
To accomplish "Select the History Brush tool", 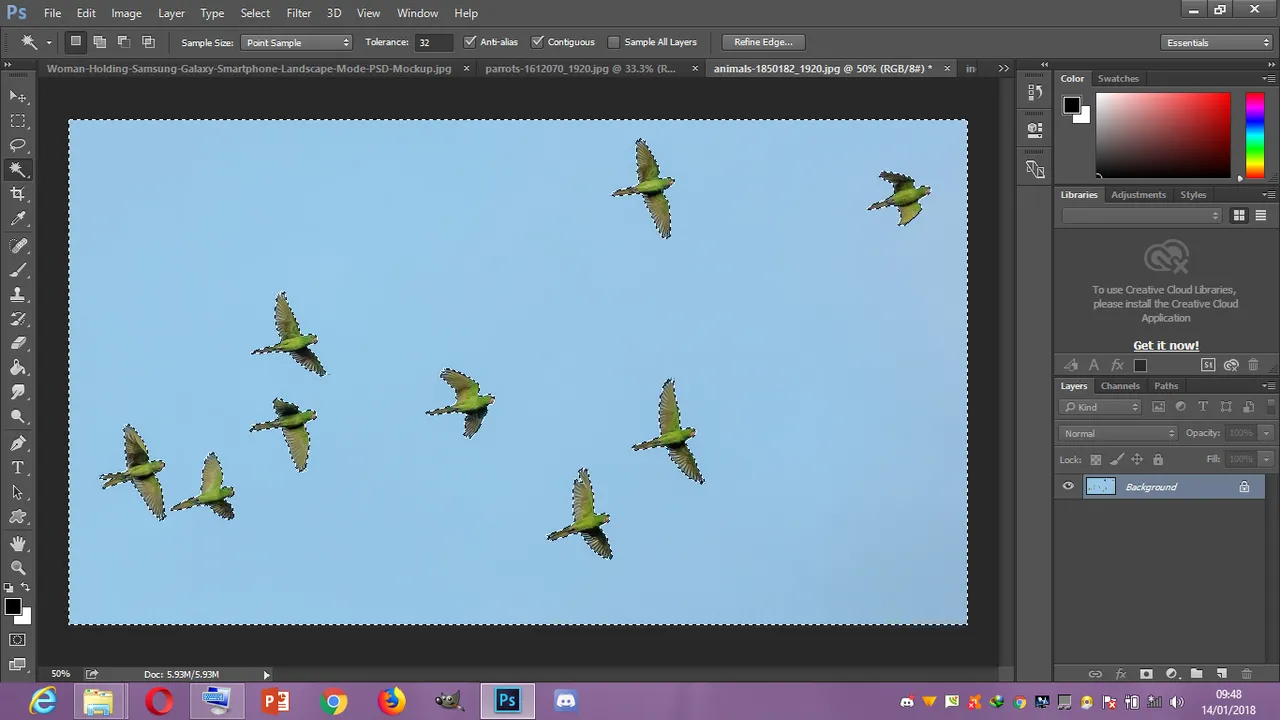I will [18, 319].
